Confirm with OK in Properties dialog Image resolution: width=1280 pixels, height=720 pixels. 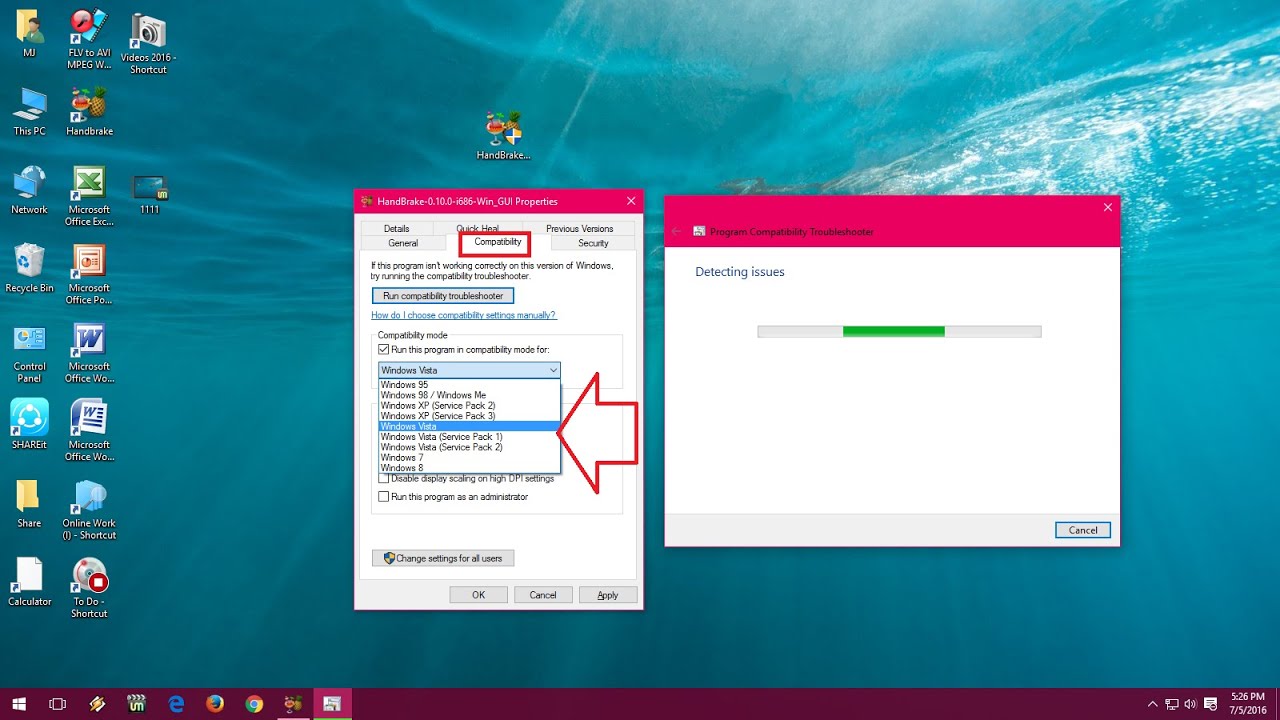pos(478,595)
